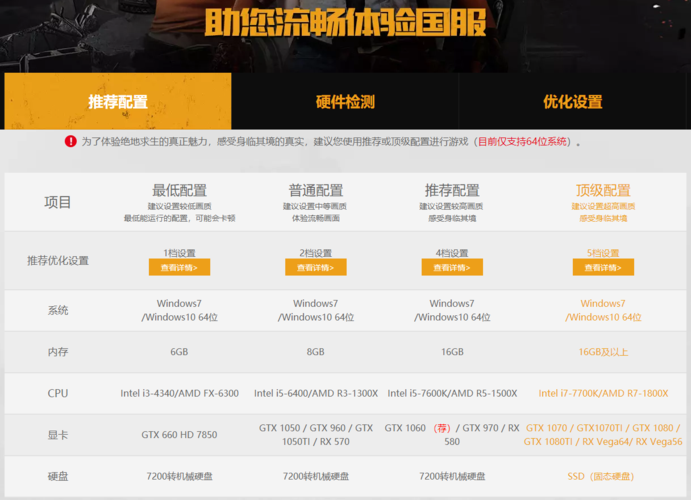Click the orange Windows7 /Windows10 64位 cell
The width and height of the screenshot is (691, 500).
603,310
